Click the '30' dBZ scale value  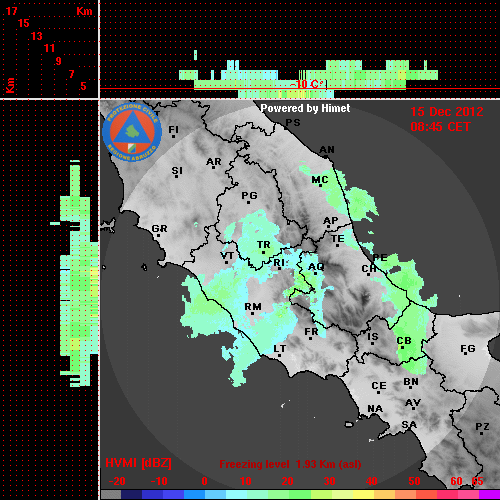tap(329, 481)
